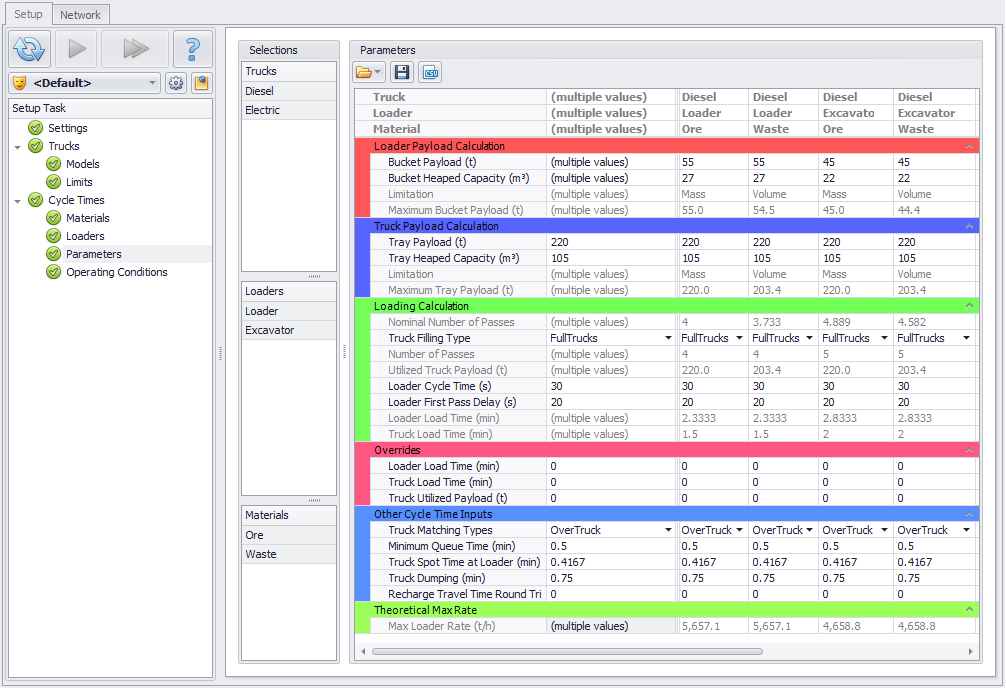The image size is (1006, 688).
Task: Click the clipboard icon beside the gear
Action: coord(201,83)
